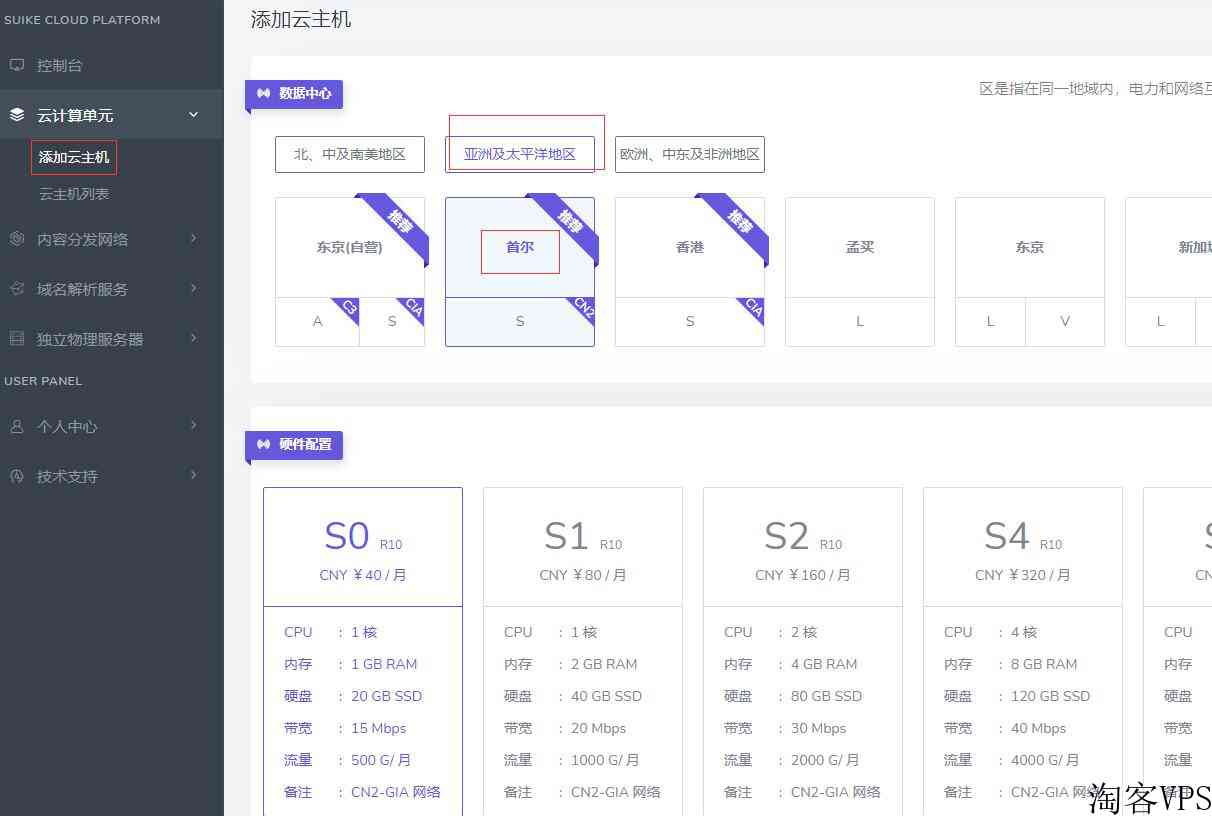Select 北、中及南美地区 region tab
1212x816 pixels.
tap(350, 154)
